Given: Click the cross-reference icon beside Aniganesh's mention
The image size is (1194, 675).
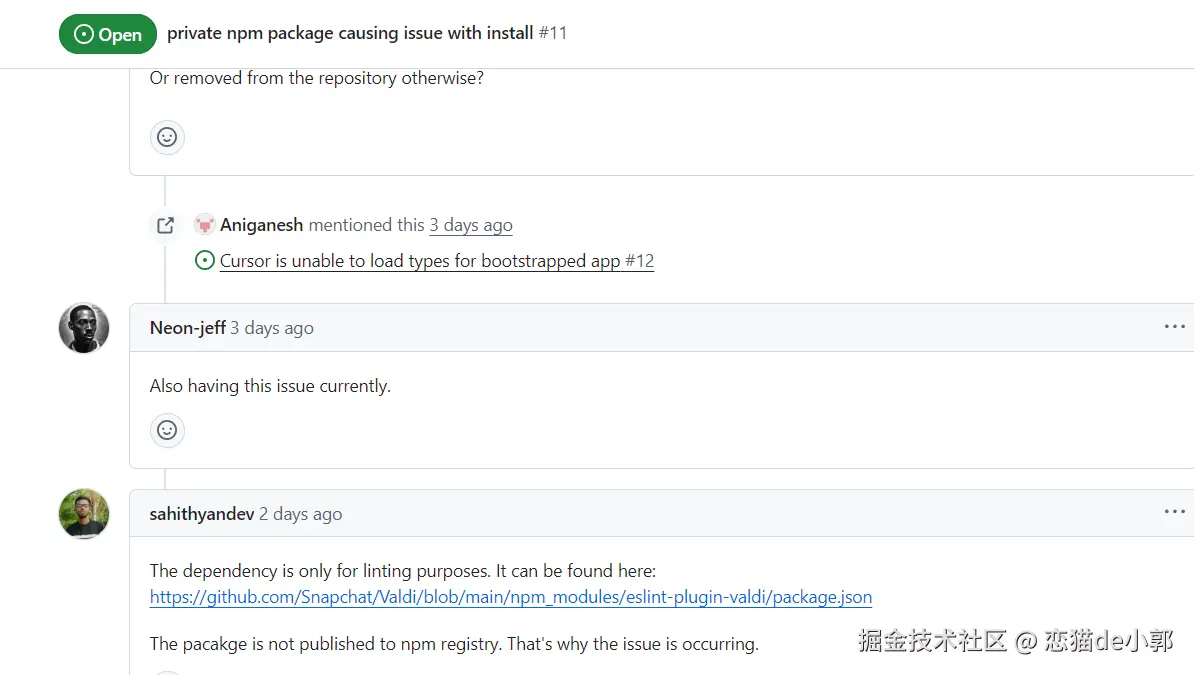Looking at the screenshot, I should (x=166, y=225).
